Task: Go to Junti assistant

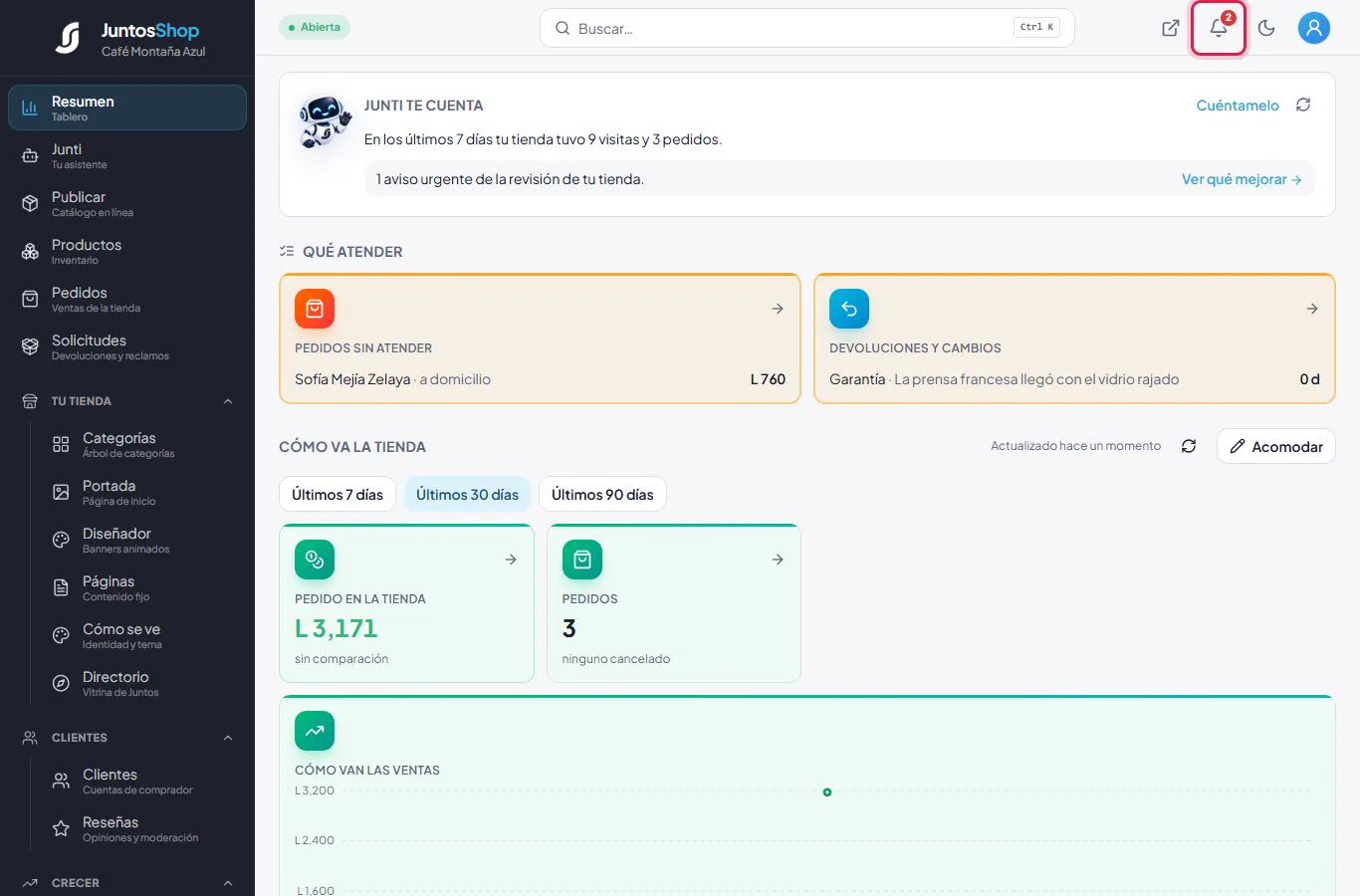Action: (127, 155)
